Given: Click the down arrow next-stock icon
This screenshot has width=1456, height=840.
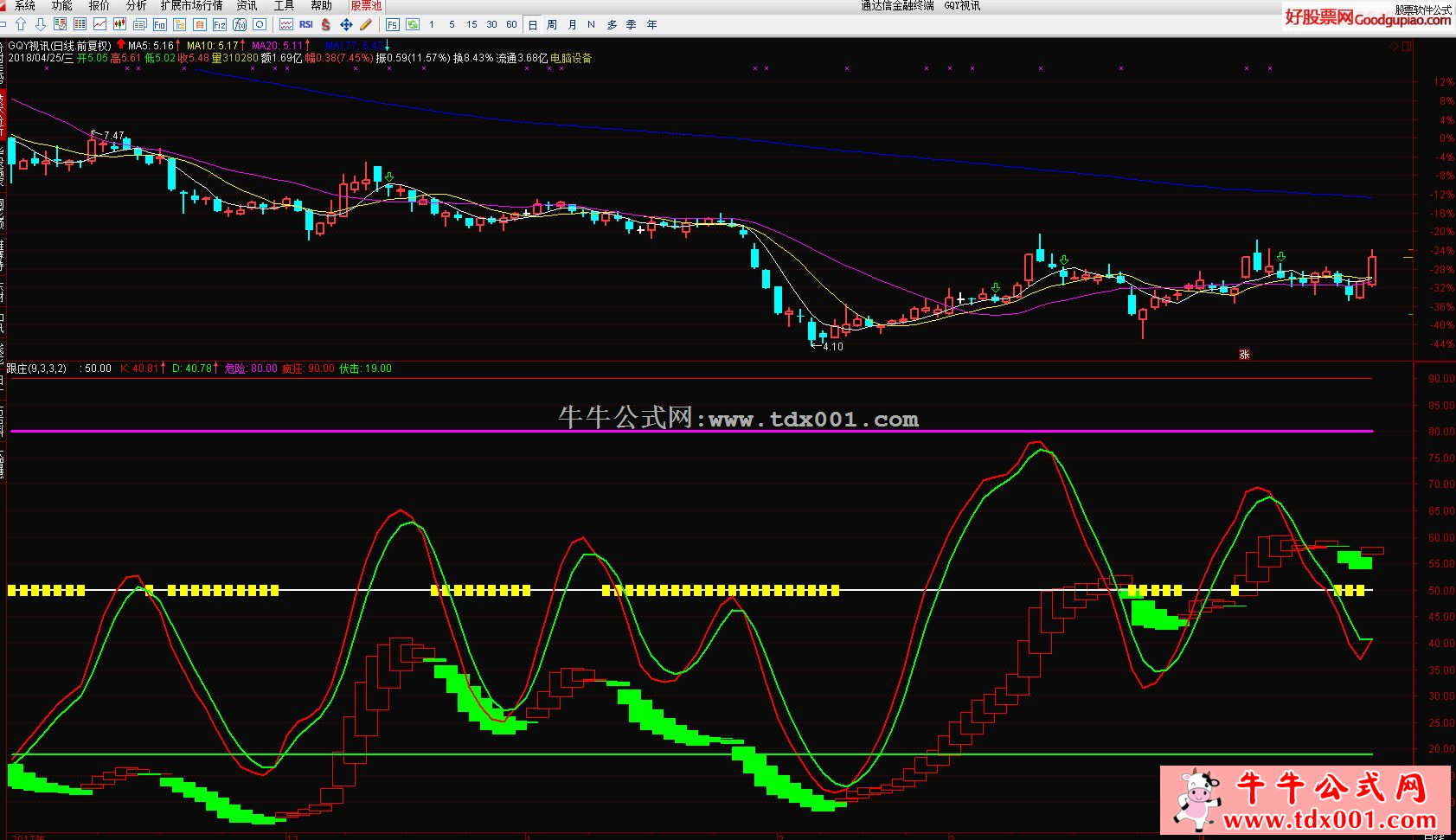Looking at the screenshot, I should tap(41, 24).
